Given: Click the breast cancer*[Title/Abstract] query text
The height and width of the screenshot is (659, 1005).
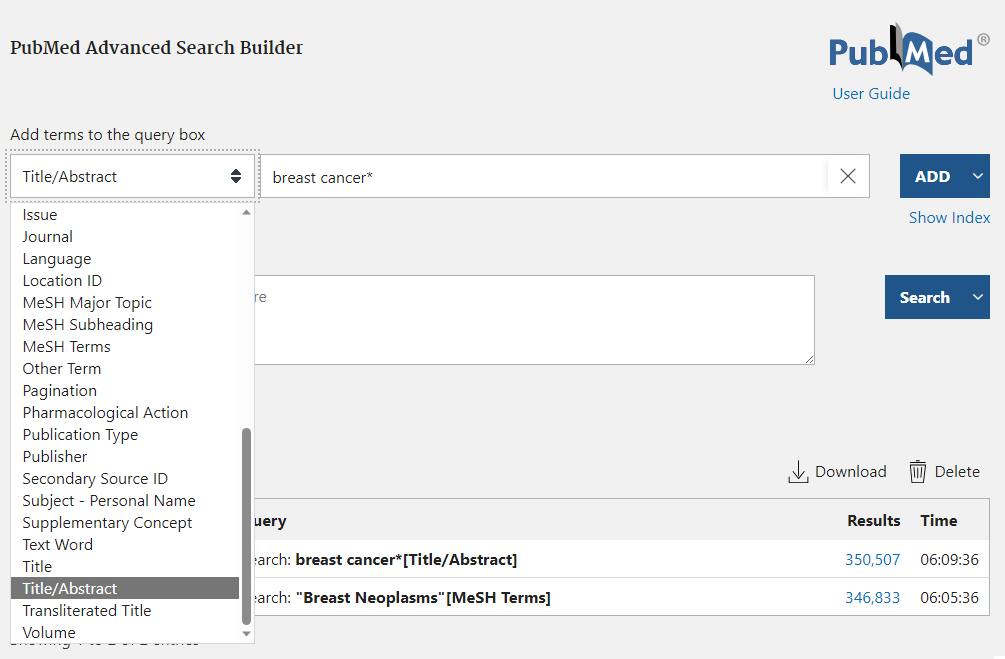Looking at the screenshot, I should (x=406, y=560).
